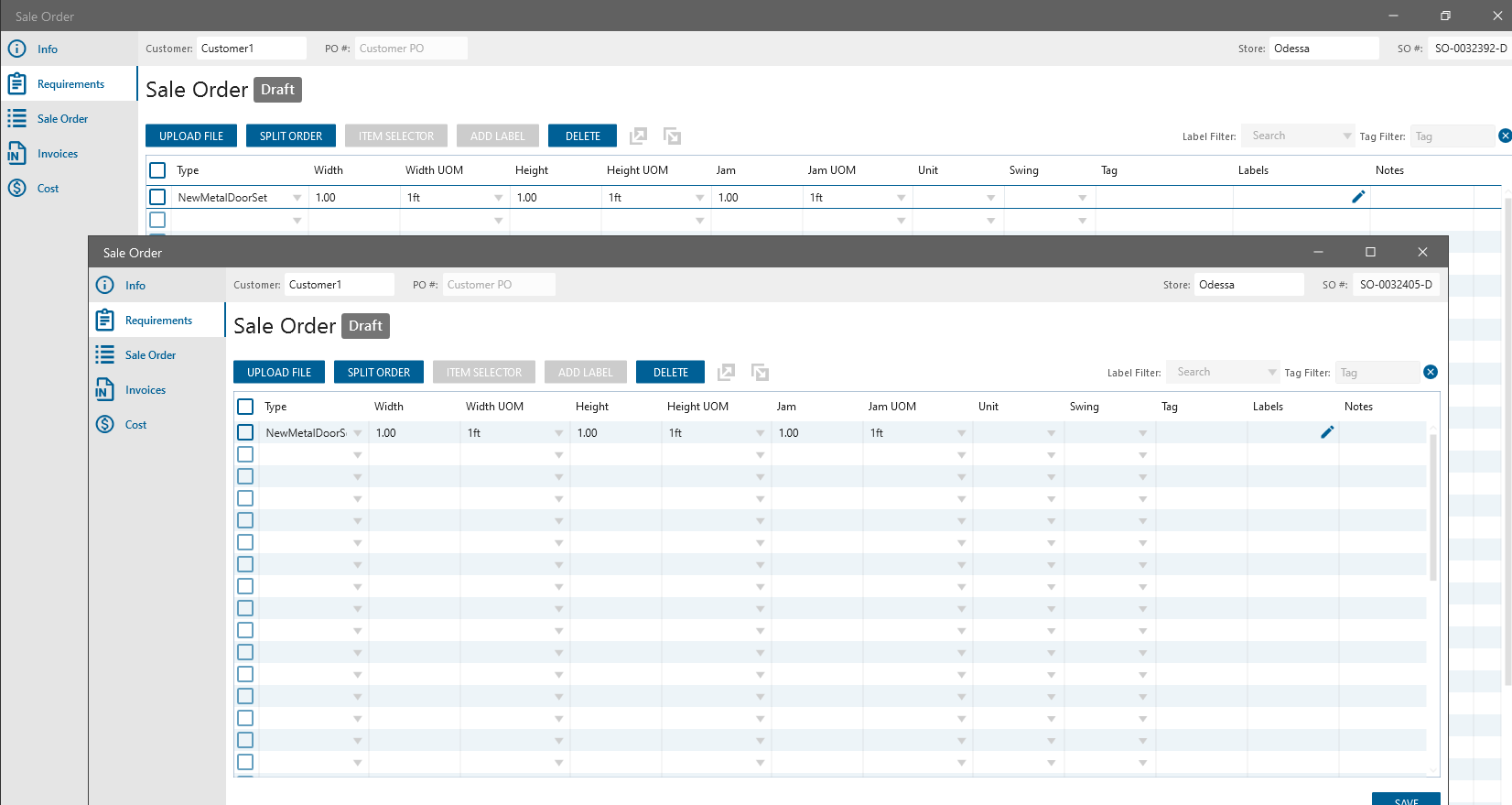1512x805 pixels.
Task: Click the SPLIT ORDER button in the front window
Action: [x=378, y=373]
